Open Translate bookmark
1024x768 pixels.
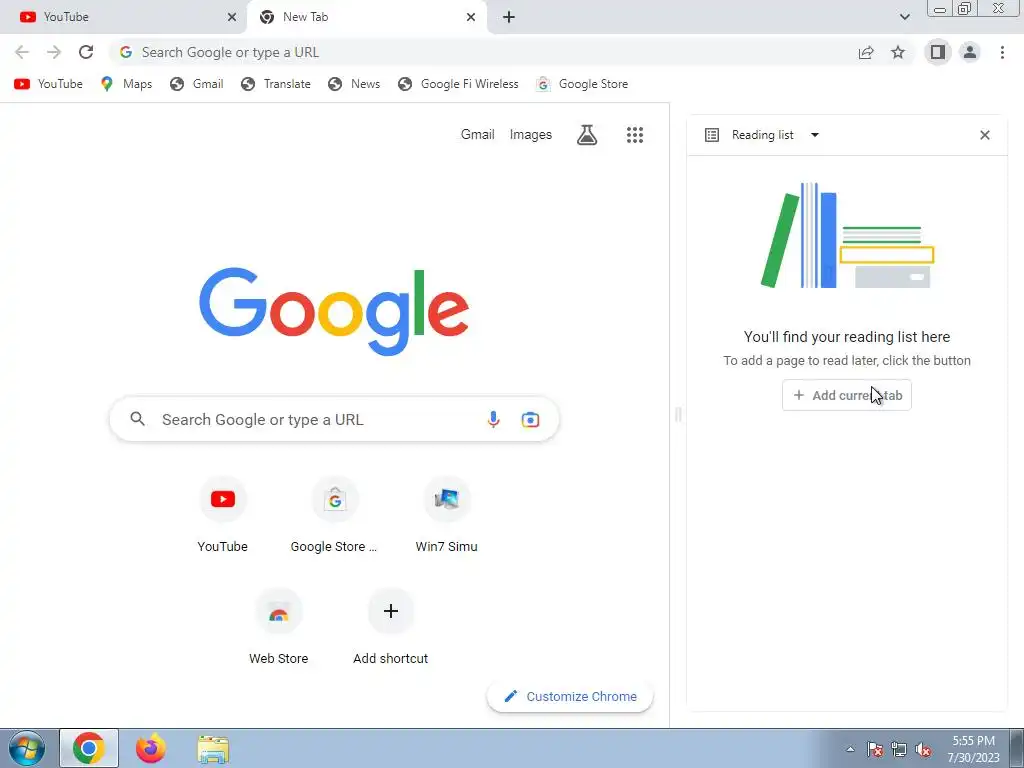click(276, 84)
